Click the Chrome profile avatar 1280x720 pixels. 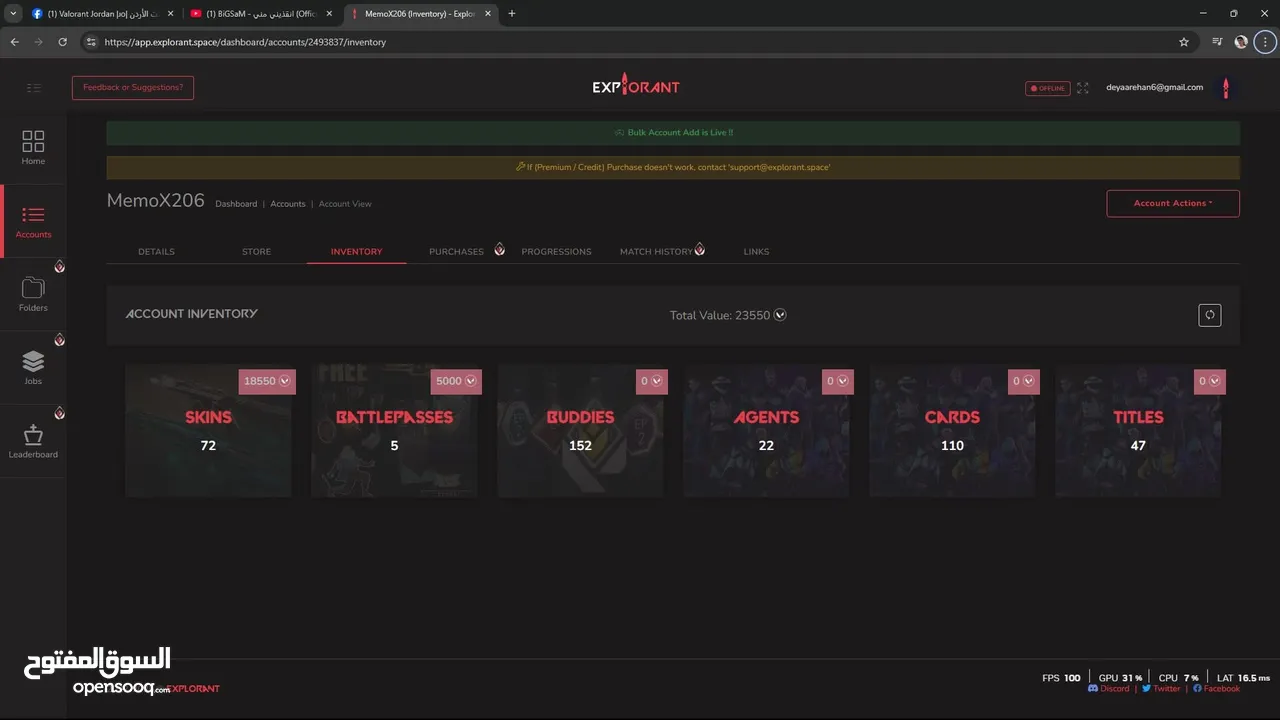(x=1241, y=42)
